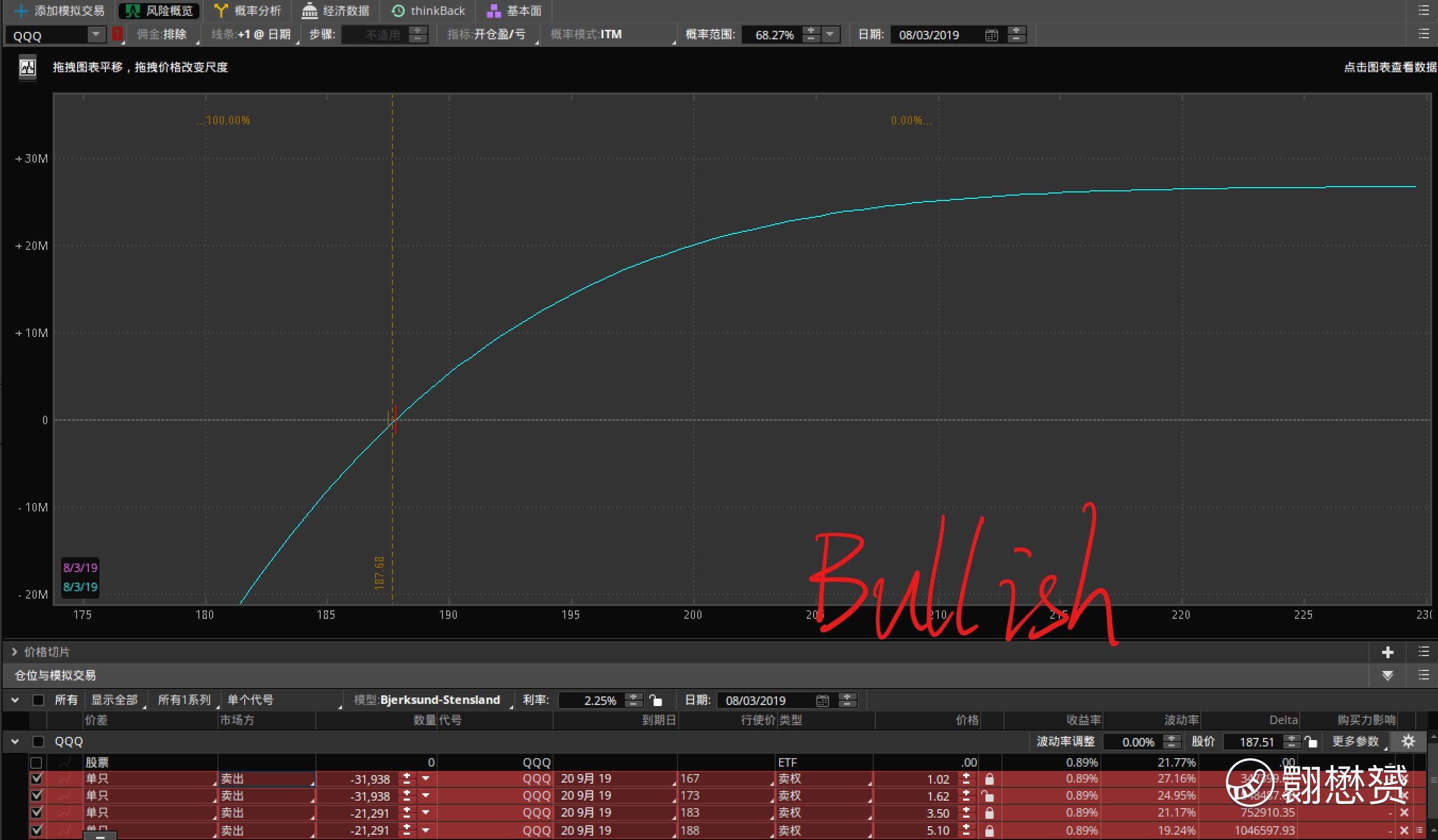
Task: Enable the stock row checkbox
Action: click(x=37, y=762)
